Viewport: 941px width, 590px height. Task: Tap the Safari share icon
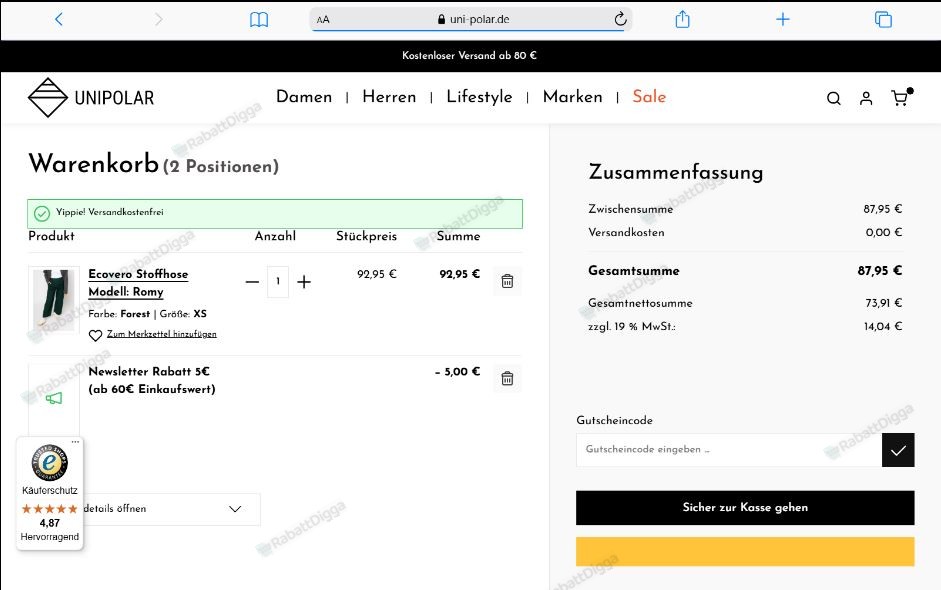pyautogui.click(x=683, y=18)
